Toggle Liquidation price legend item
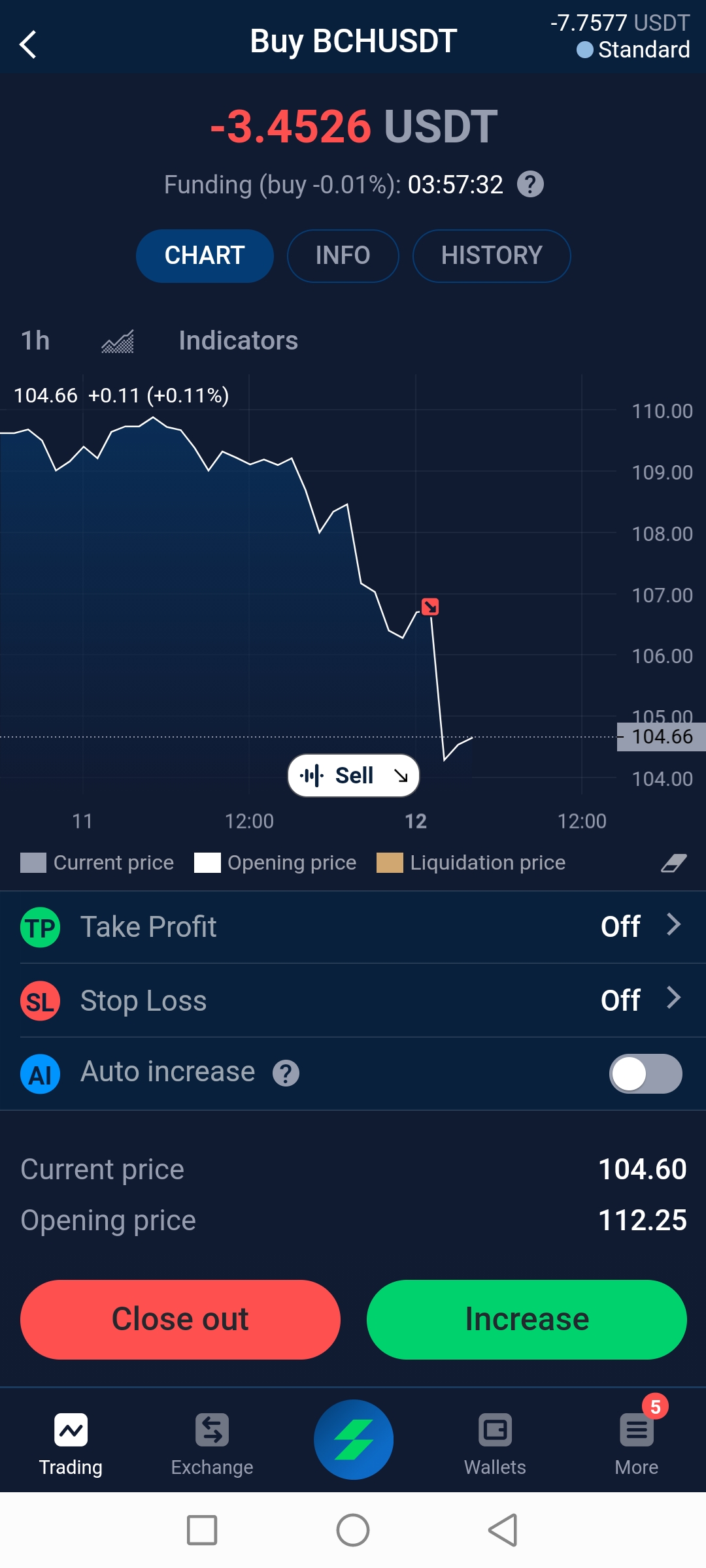This screenshot has height=1568, width=706. pyautogui.click(x=471, y=862)
